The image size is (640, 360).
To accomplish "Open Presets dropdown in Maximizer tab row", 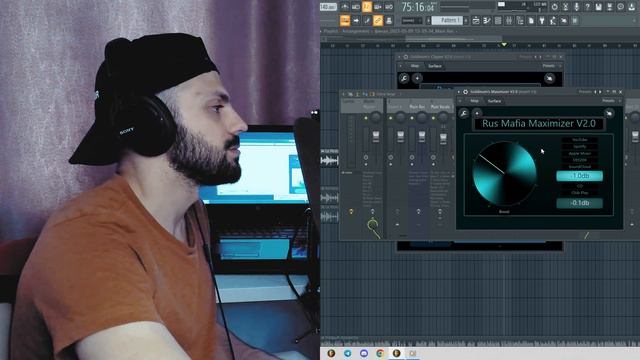I will (x=608, y=100).
